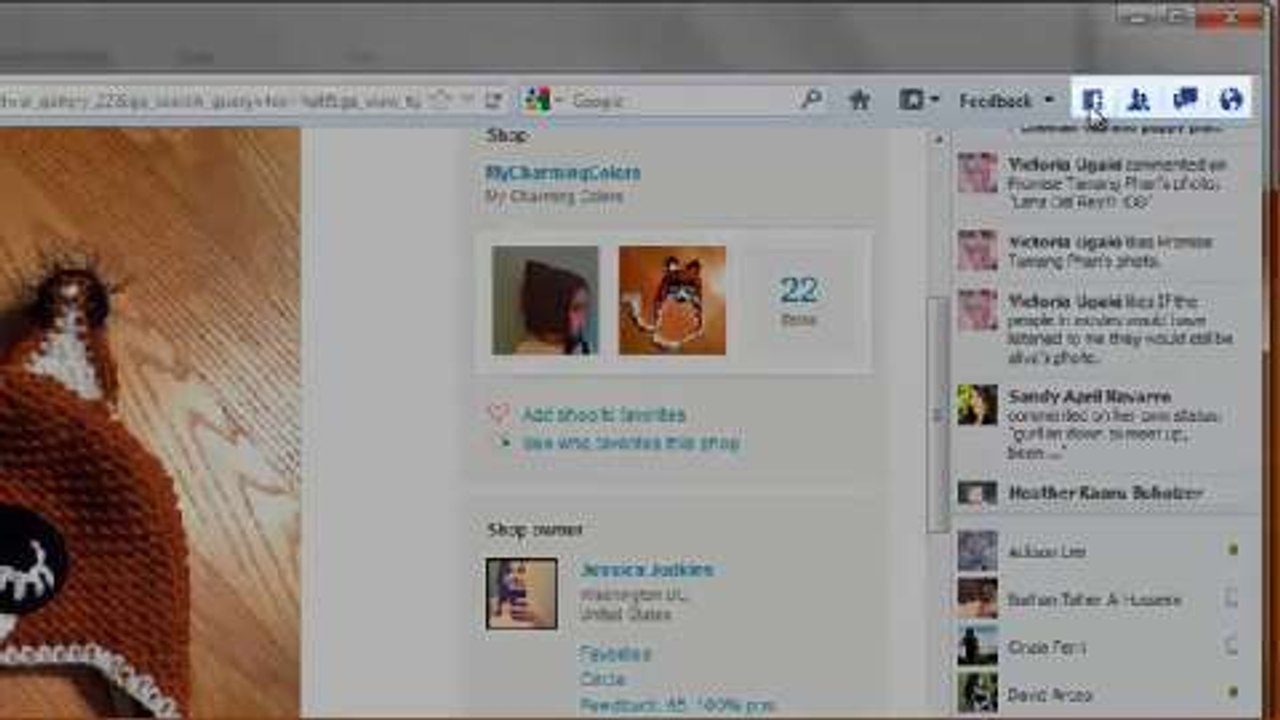The image size is (1280, 720).
Task: Click the top chat contact above Sultan
Action: 1104,551
